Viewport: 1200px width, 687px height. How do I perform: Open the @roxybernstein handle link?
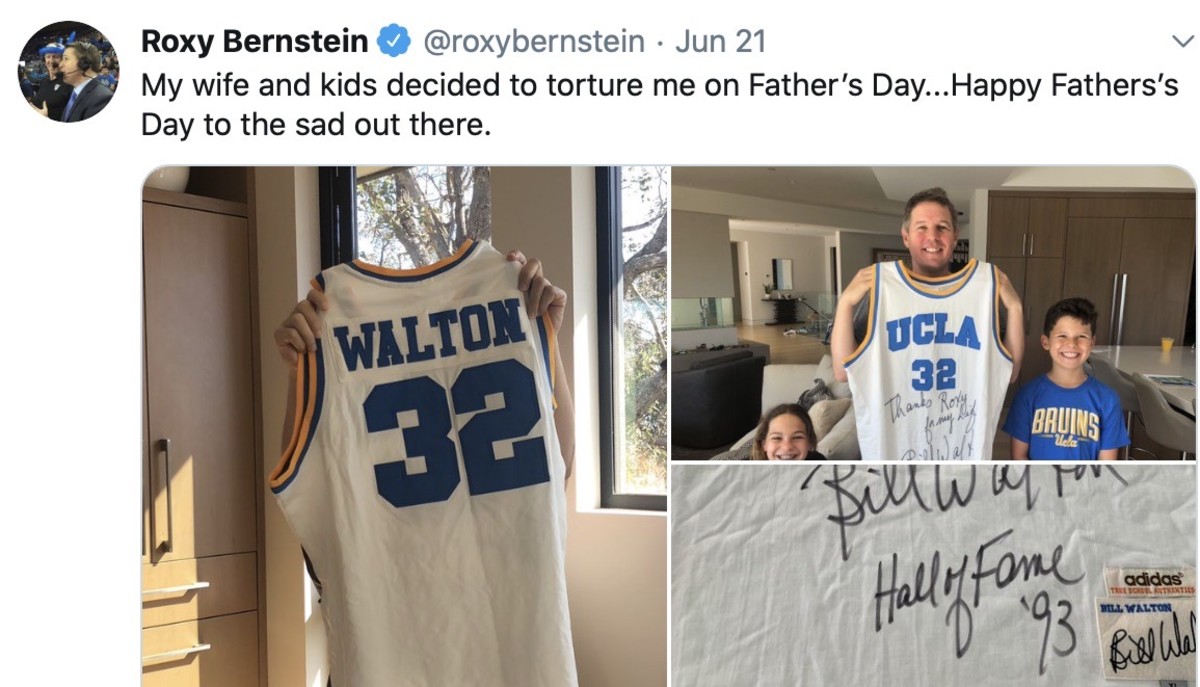point(534,41)
